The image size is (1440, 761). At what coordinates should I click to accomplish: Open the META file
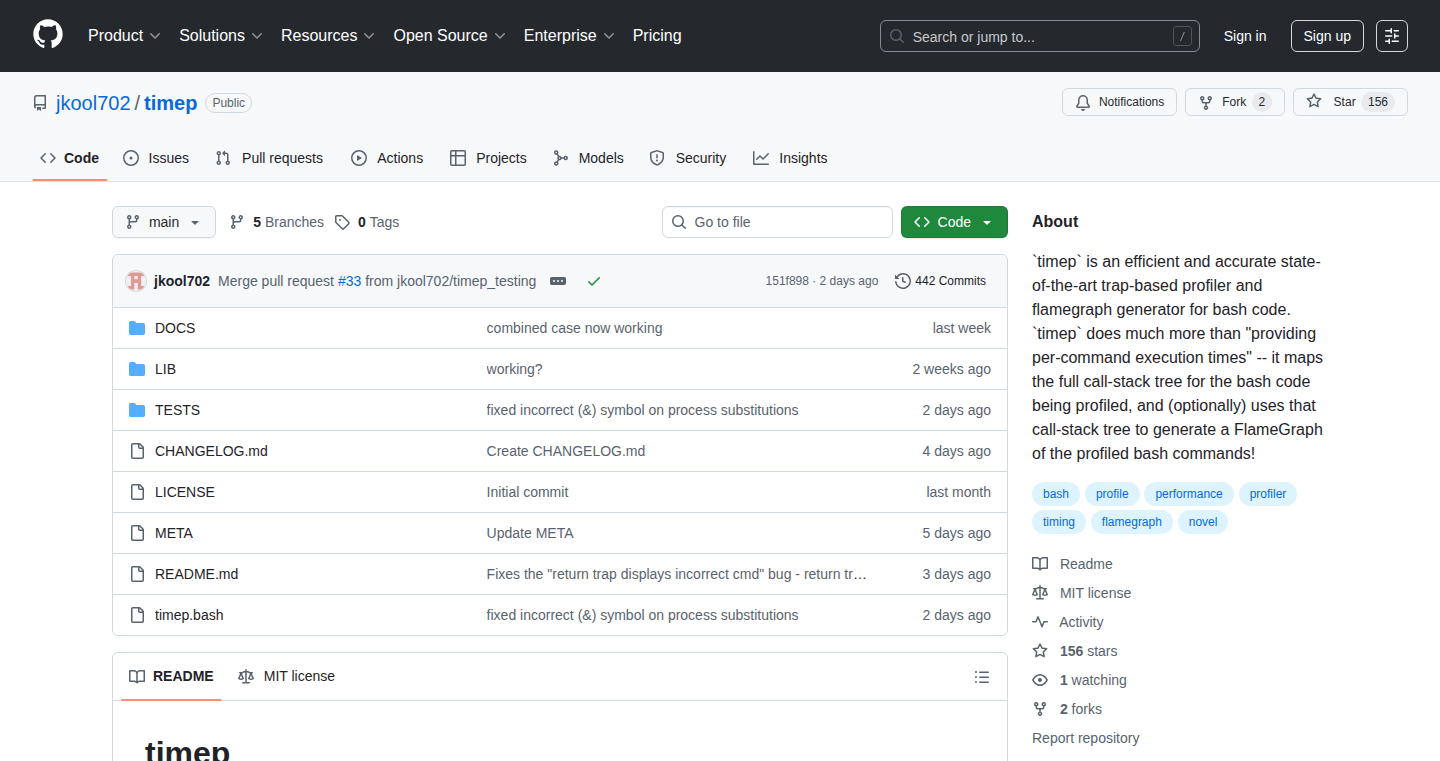(174, 533)
